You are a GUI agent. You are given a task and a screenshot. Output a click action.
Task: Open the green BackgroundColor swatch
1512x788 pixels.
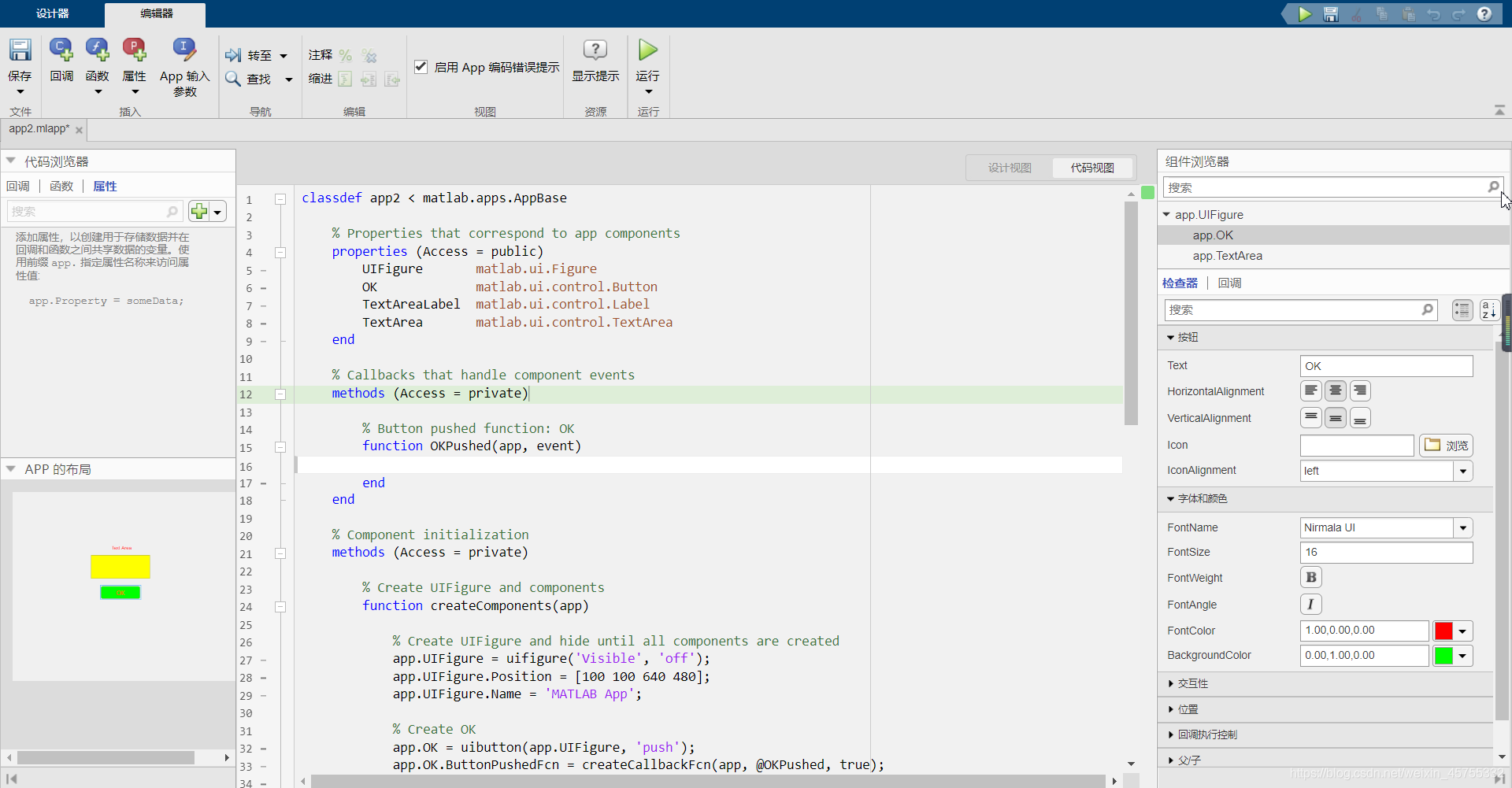click(x=1446, y=655)
